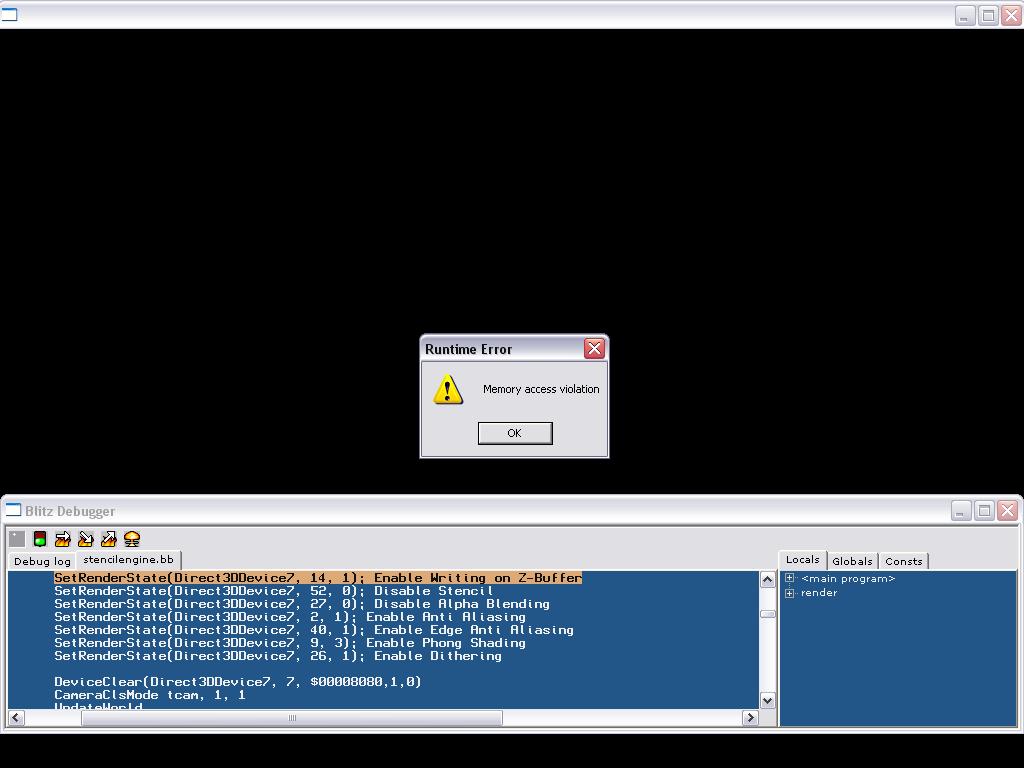
Task: Select the render item in Locals
Action: tap(819, 593)
